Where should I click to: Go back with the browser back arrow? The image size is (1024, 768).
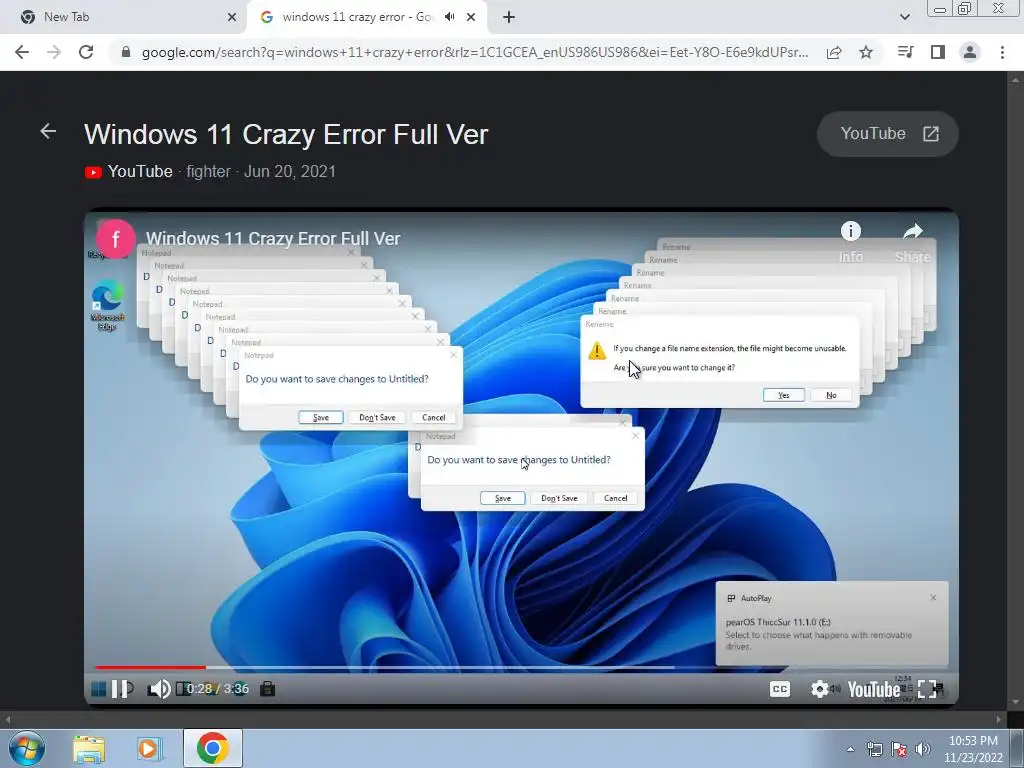(22, 52)
